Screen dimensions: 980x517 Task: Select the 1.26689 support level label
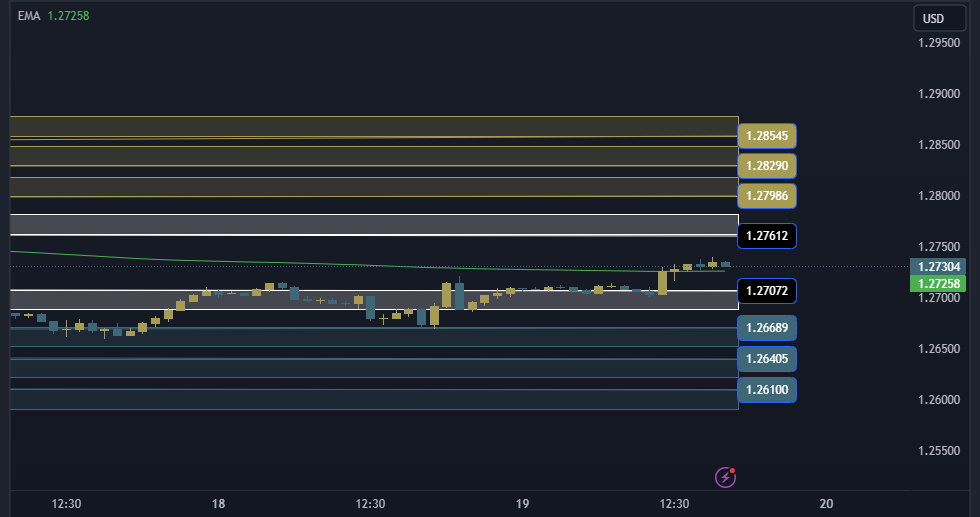(767, 328)
